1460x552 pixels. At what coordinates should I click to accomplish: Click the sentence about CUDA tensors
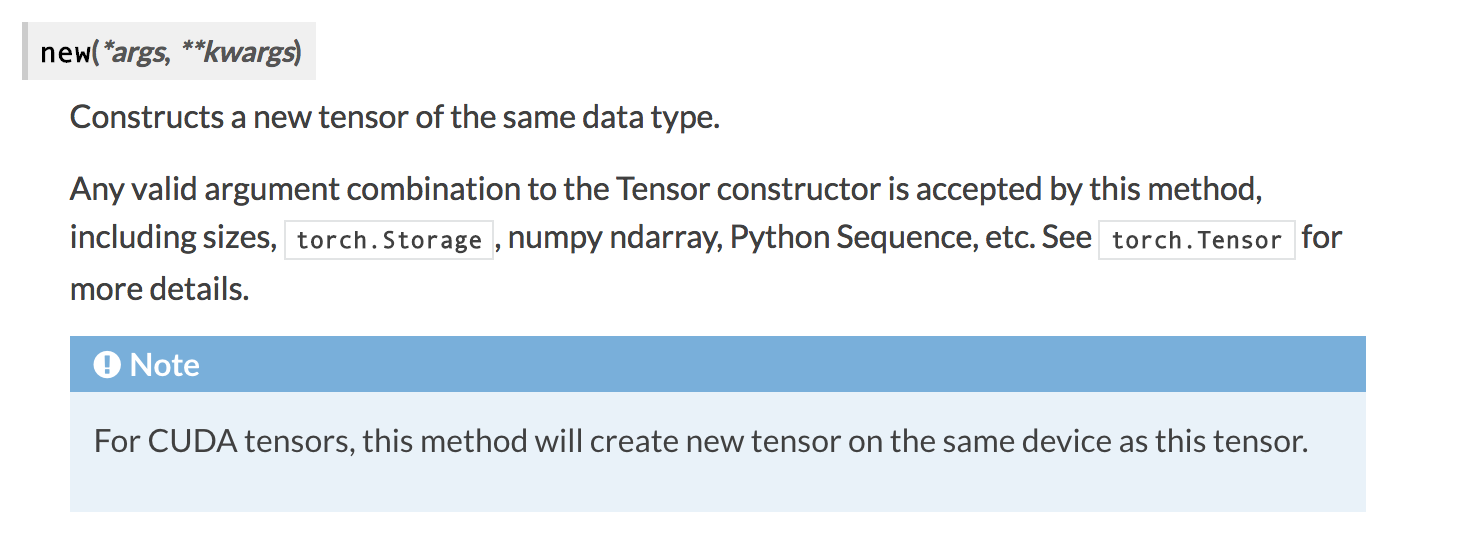[x=701, y=441]
